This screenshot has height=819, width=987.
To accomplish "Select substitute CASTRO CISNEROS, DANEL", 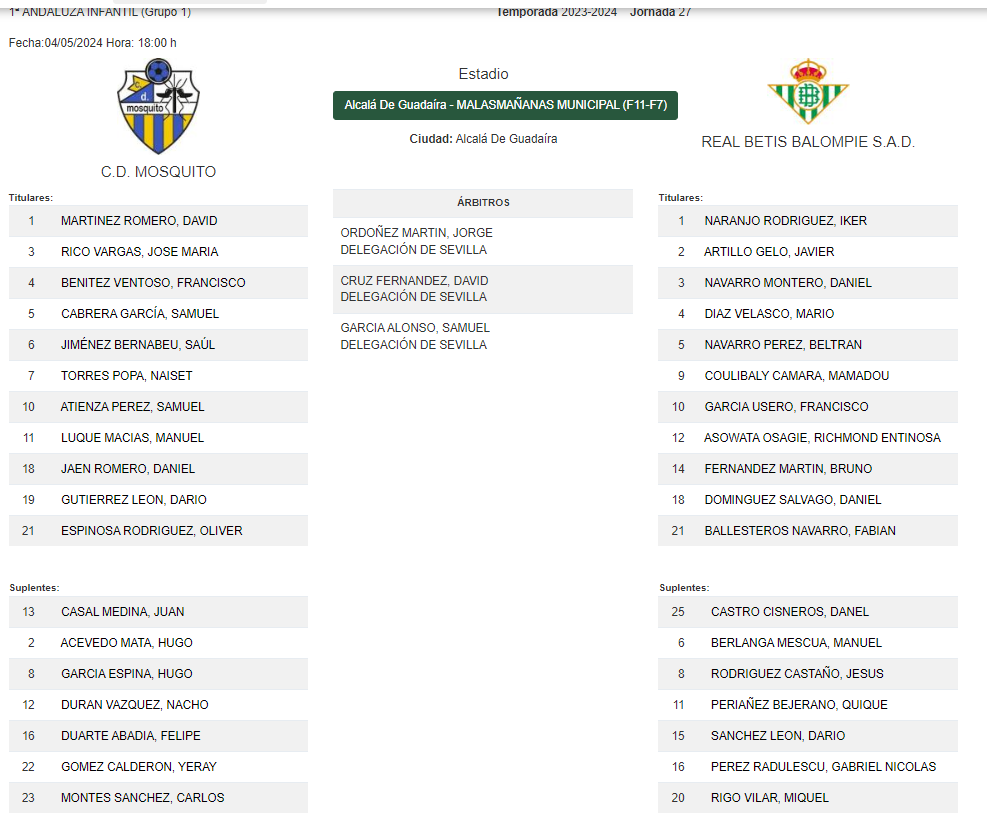I will 790,612.
